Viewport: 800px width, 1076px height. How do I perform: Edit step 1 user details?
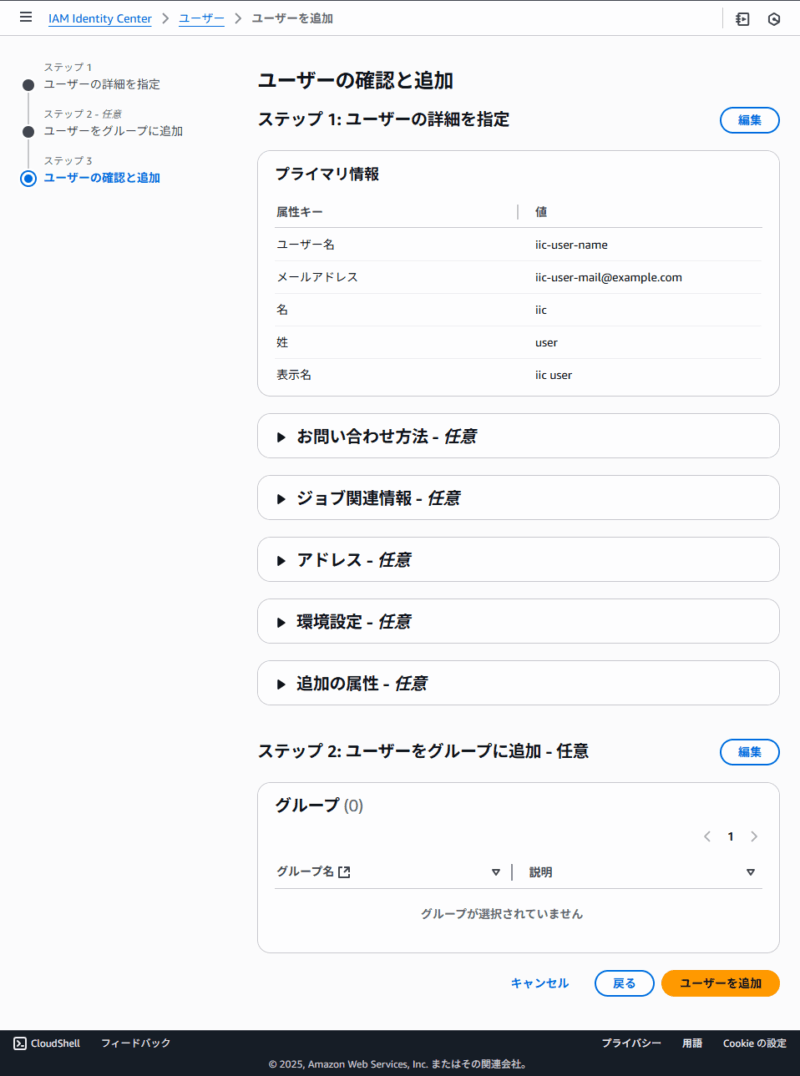click(749, 120)
